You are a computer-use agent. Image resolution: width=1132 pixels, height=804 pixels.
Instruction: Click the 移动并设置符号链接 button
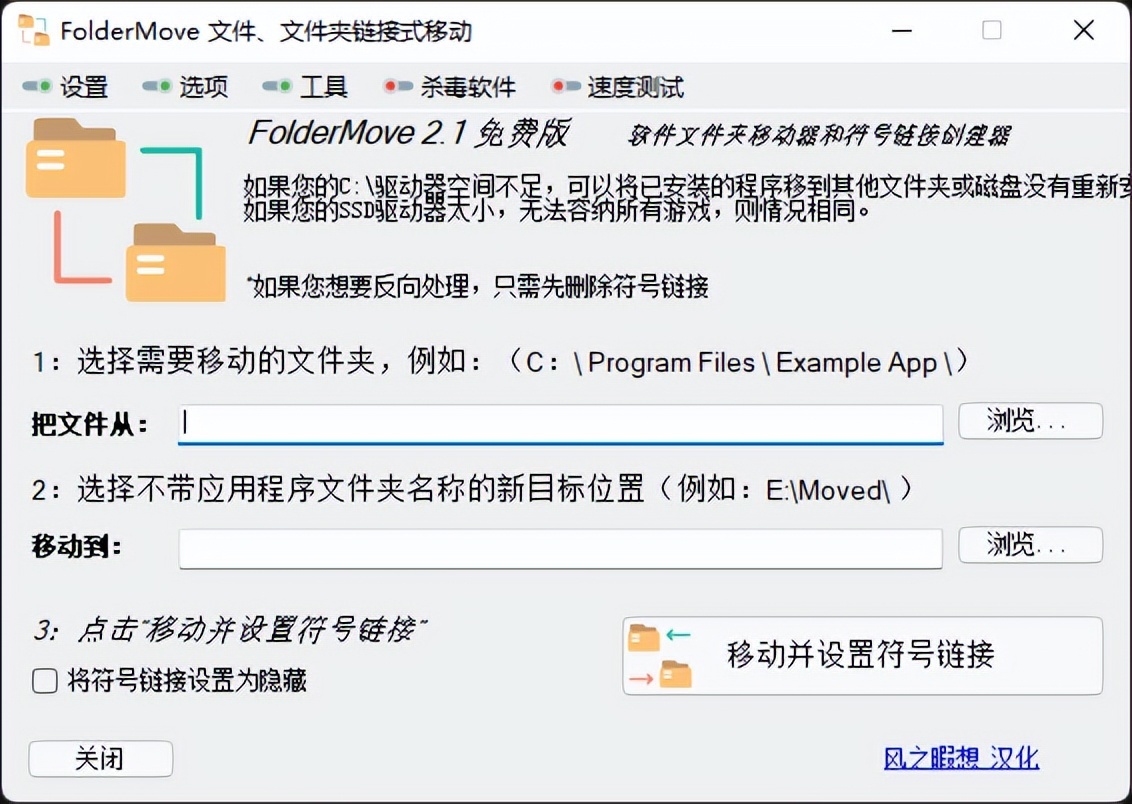coord(863,655)
